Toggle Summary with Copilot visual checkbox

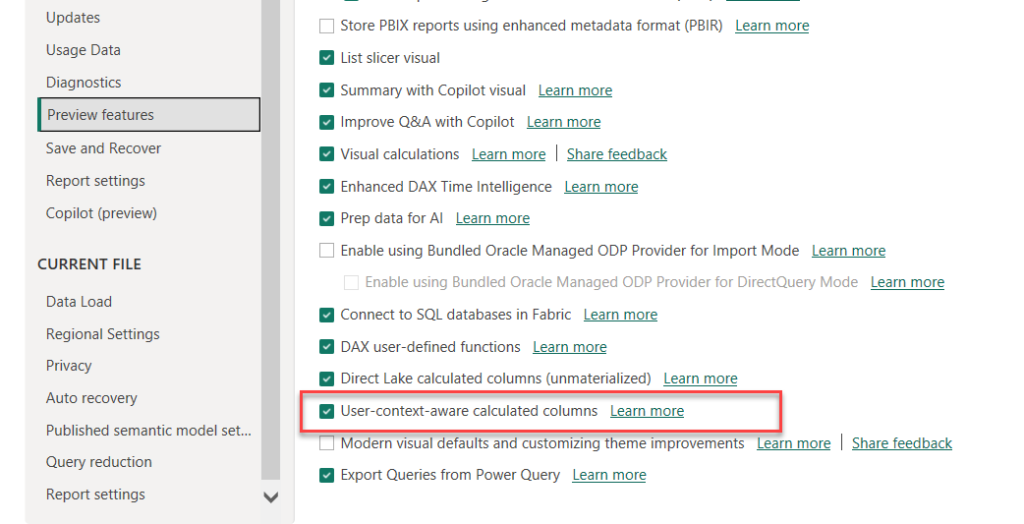[327, 90]
